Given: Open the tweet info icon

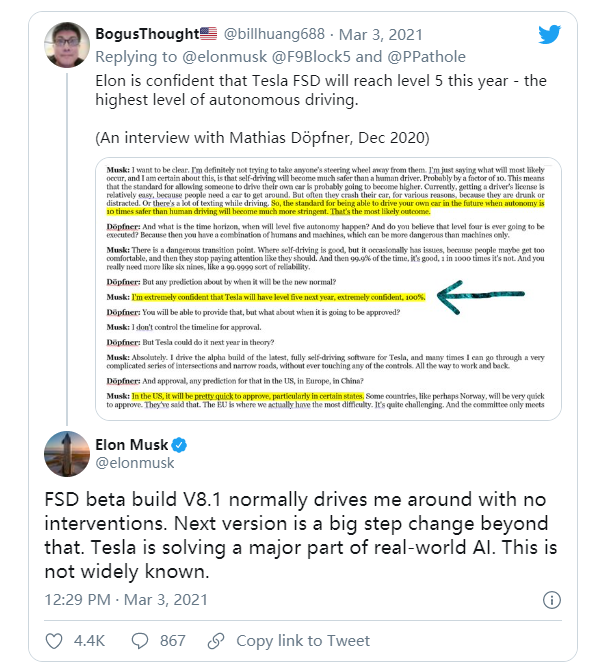Looking at the screenshot, I should coord(551,600).
